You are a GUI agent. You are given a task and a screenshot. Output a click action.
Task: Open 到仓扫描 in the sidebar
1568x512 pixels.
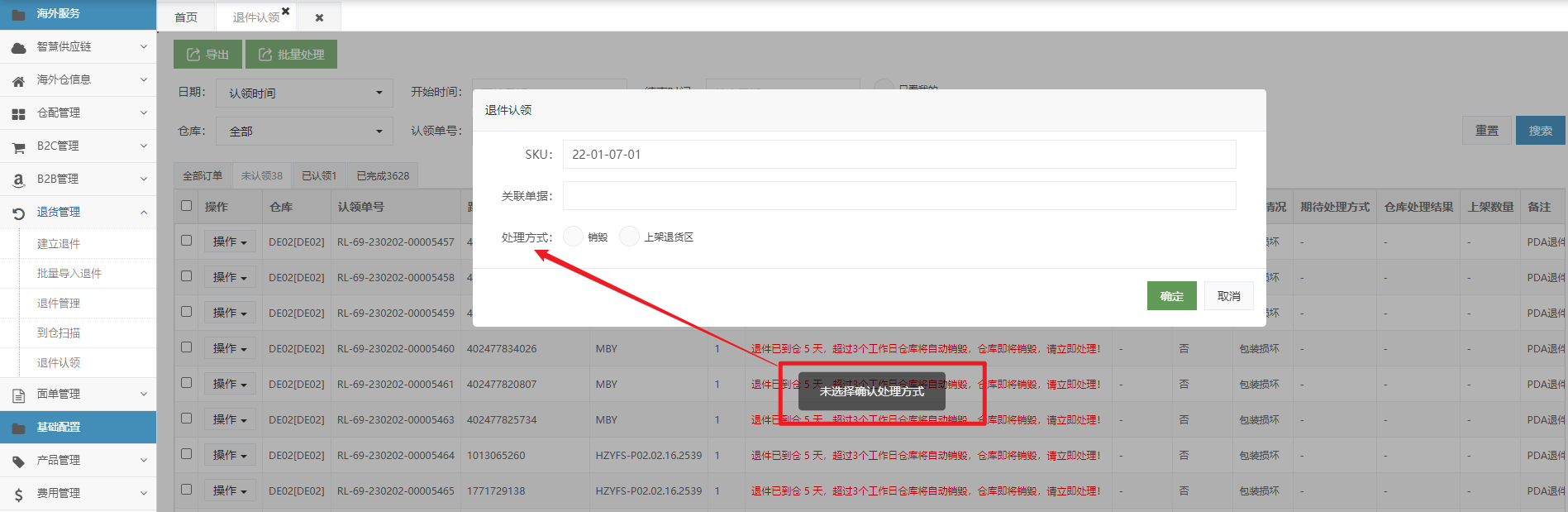coord(59,333)
